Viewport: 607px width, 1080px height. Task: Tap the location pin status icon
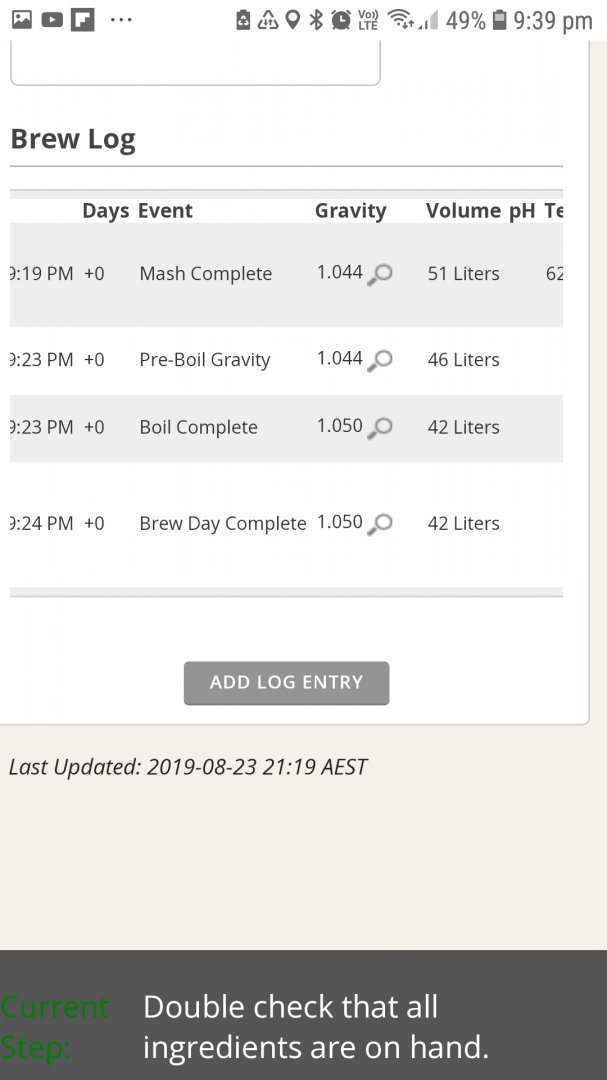(293, 20)
